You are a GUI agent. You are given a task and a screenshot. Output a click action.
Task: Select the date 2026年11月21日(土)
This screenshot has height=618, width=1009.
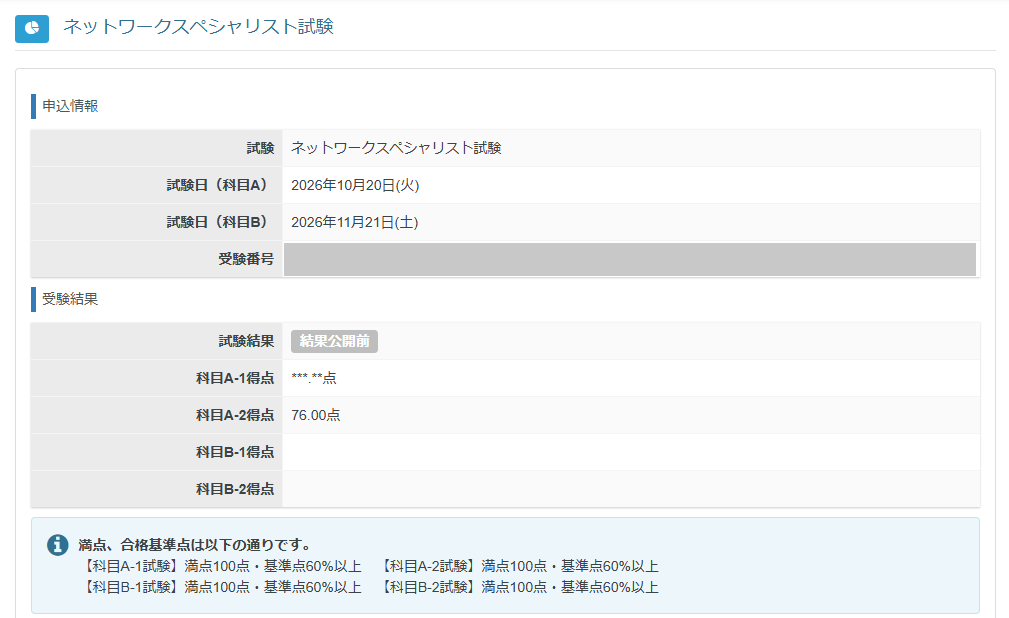coord(355,222)
